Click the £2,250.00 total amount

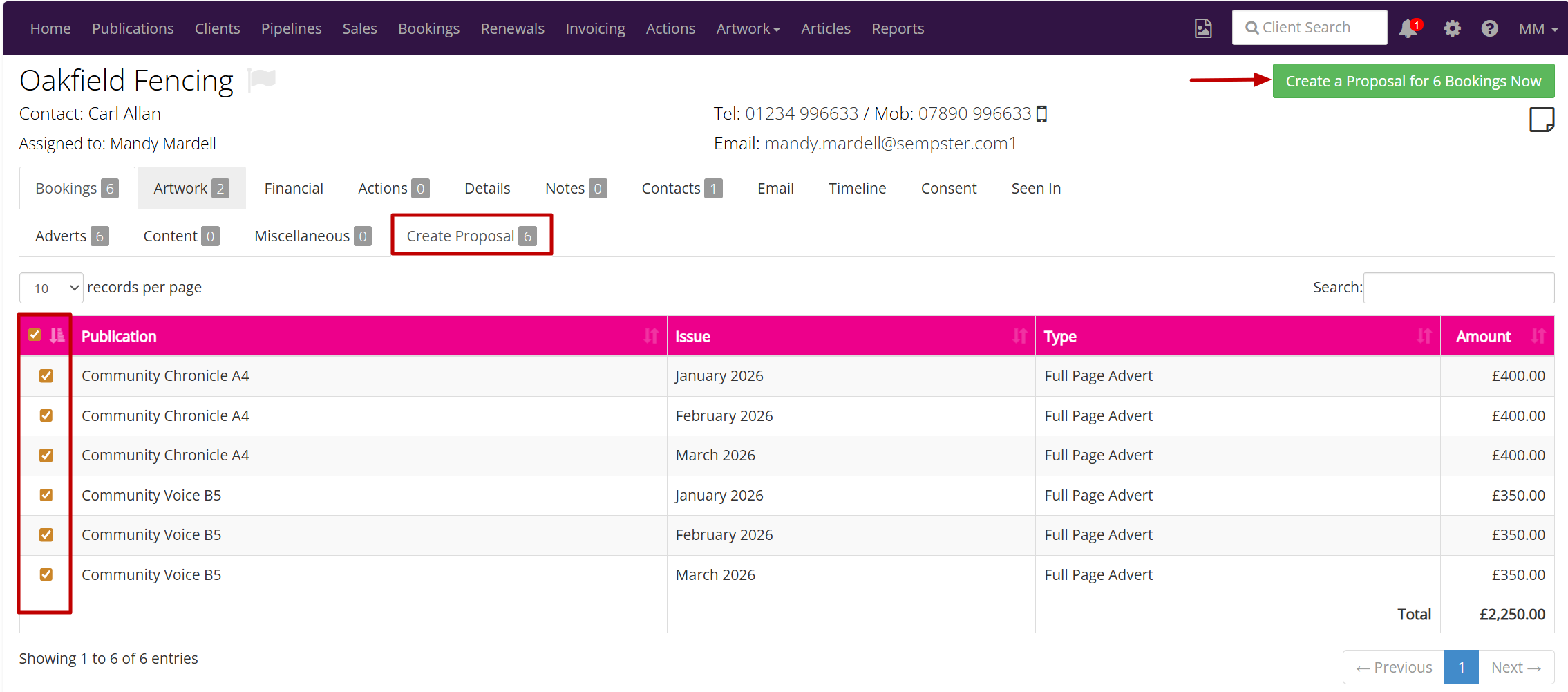point(1512,615)
